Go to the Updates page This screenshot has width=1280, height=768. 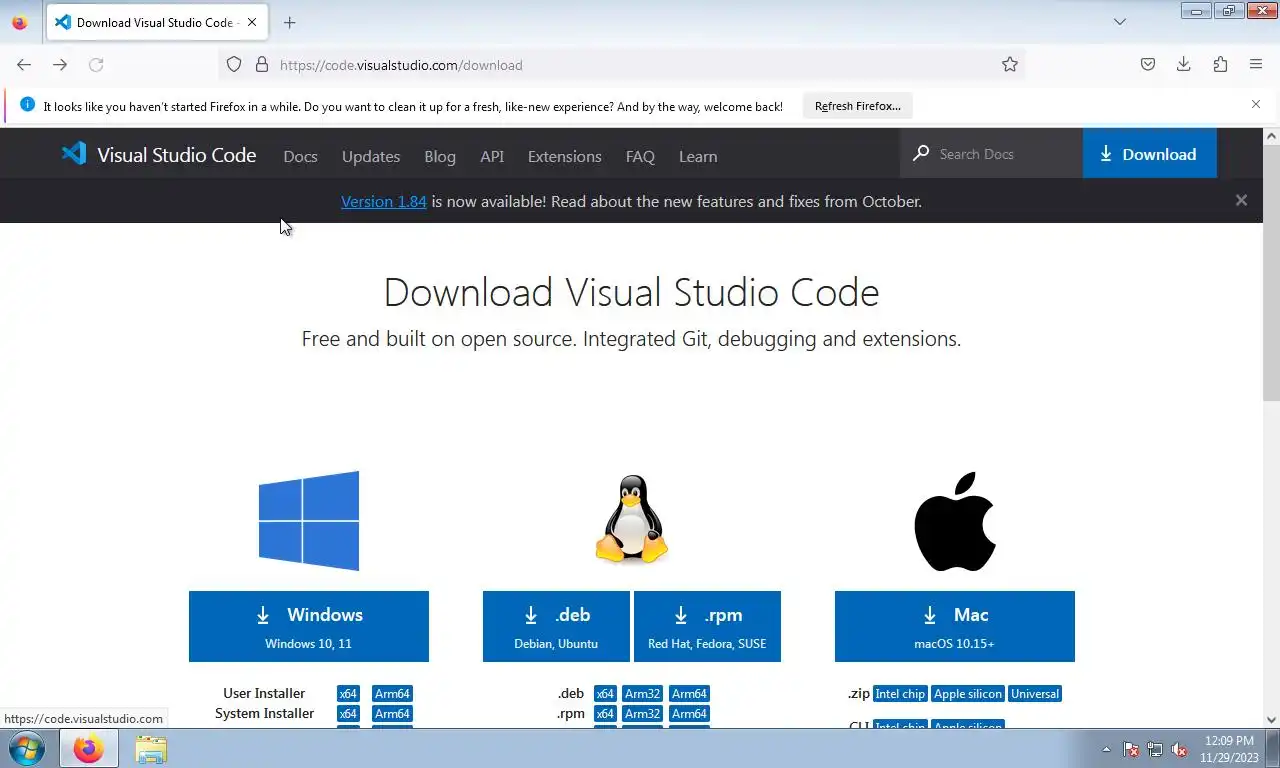coord(371,156)
